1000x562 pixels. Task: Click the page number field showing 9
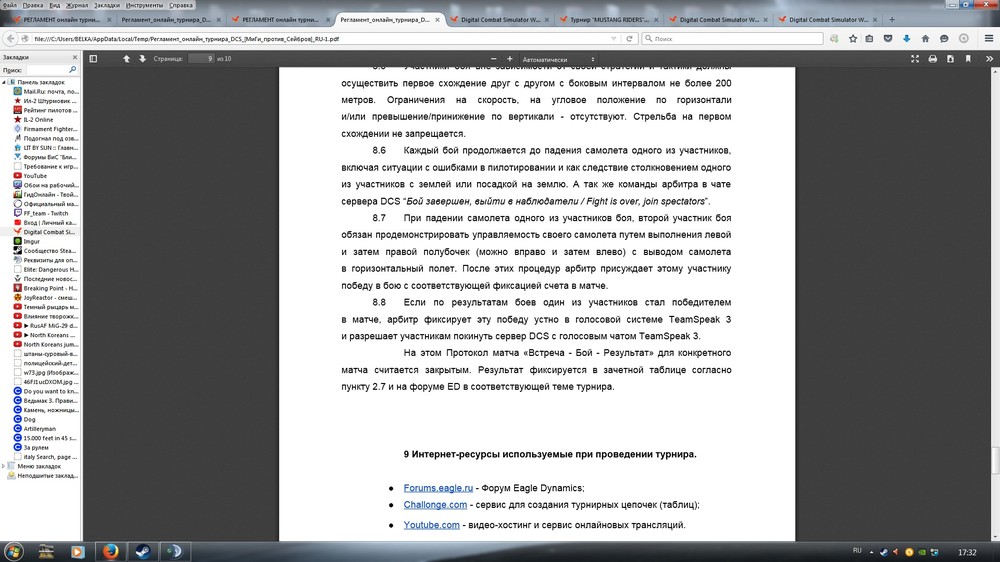pos(201,59)
